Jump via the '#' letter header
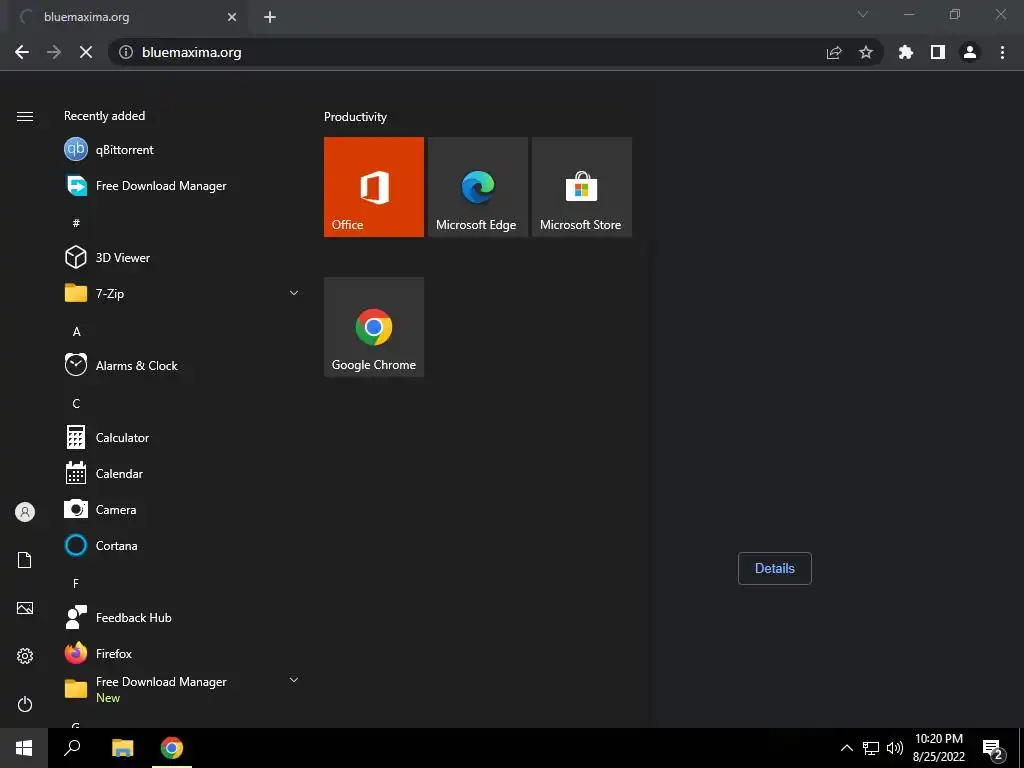This screenshot has height=768, width=1024. (76, 223)
